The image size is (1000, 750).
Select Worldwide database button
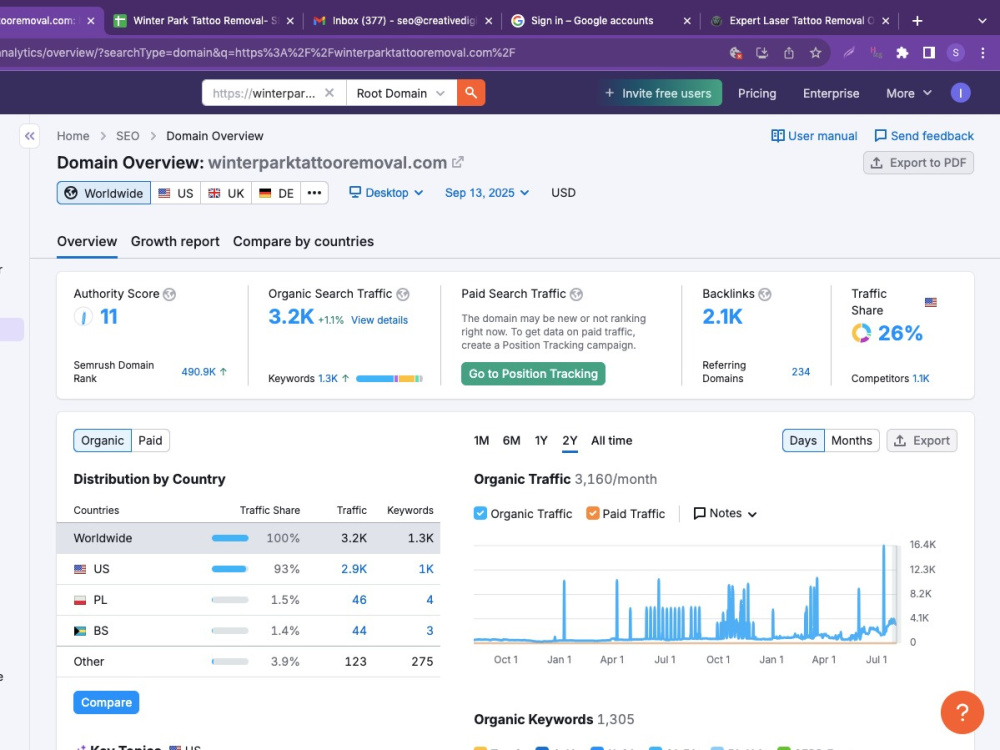point(103,193)
